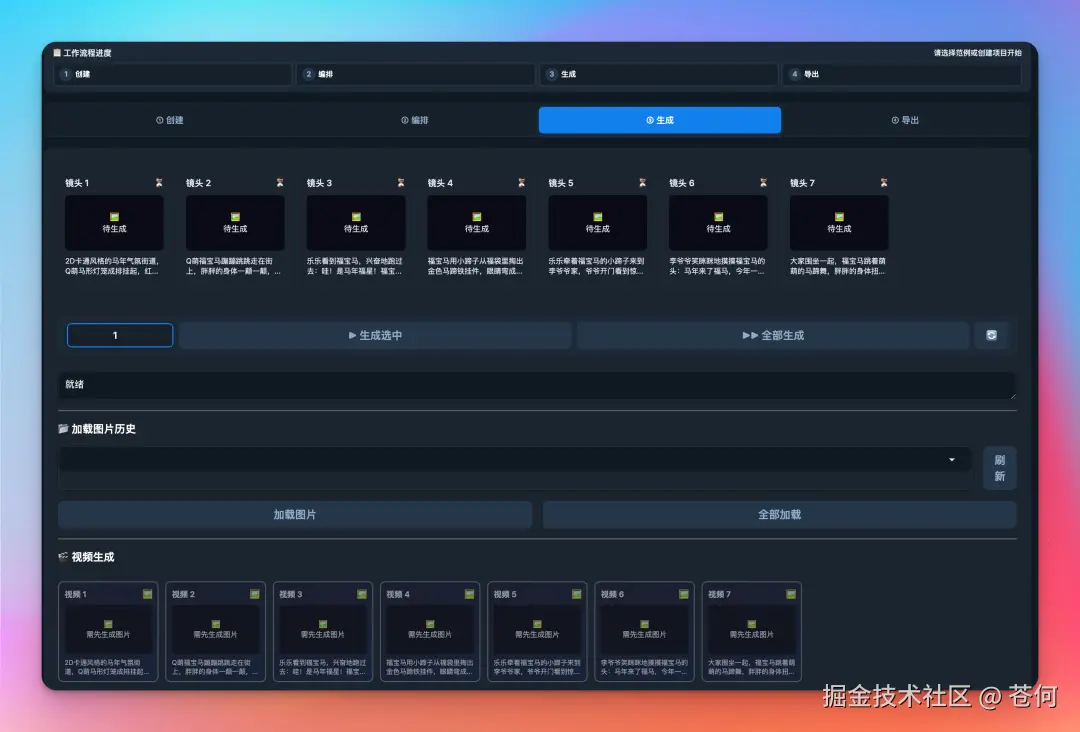Click the 生成选中 button

pos(376,335)
